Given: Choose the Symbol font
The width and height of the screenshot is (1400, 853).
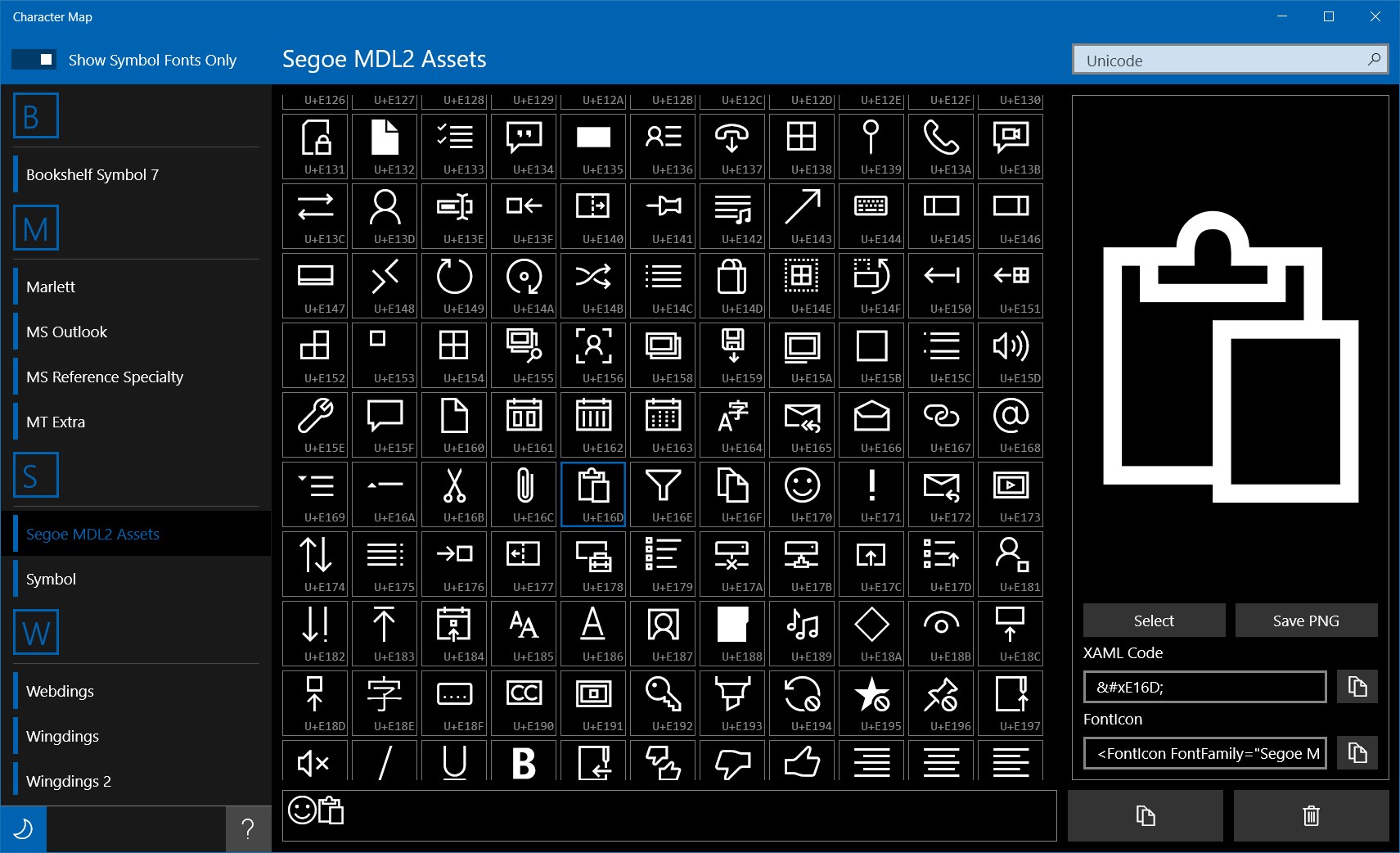Looking at the screenshot, I should point(137,579).
